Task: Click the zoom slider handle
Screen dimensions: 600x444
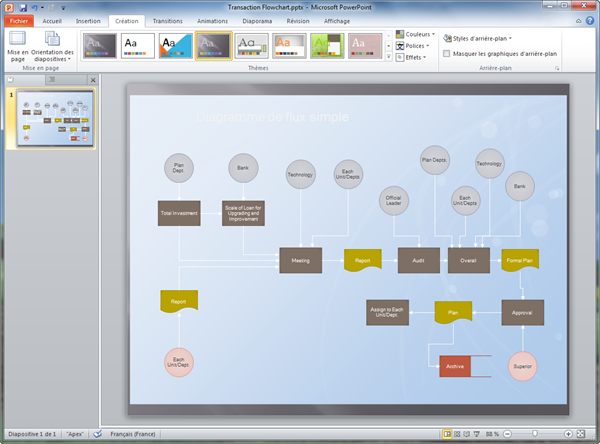Action: click(x=535, y=433)
